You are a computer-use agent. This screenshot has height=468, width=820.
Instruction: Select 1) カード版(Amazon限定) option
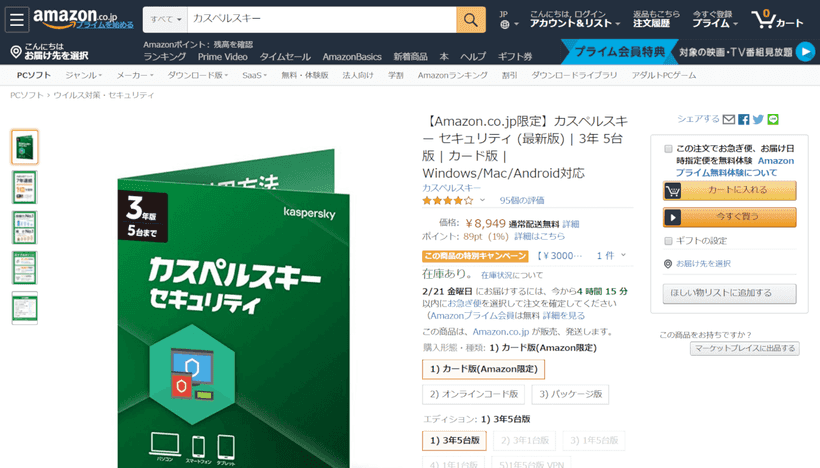pyautogui.click(x=484, y=369)
